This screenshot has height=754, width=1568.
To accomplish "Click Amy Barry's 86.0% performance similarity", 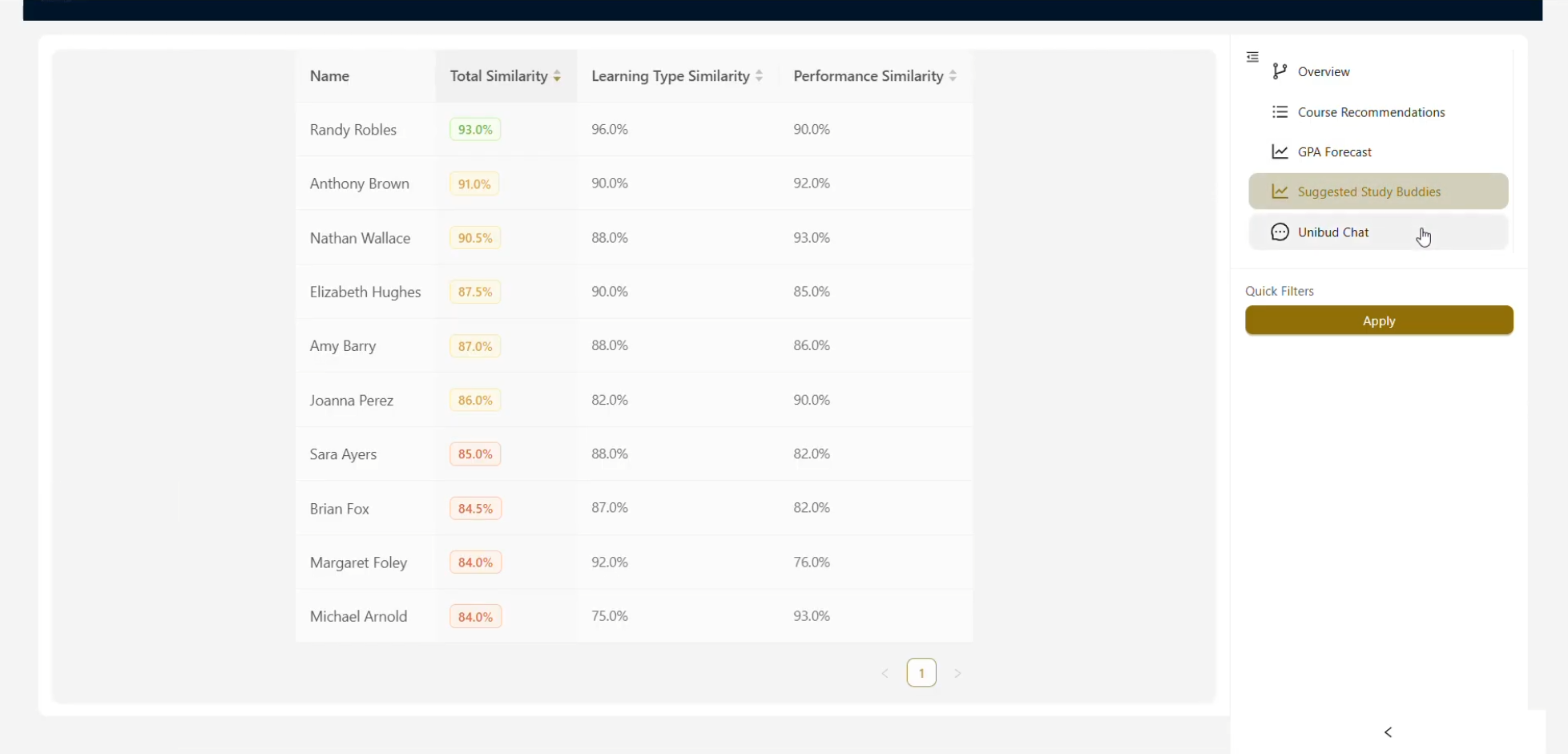I will [x=812, y=345].
